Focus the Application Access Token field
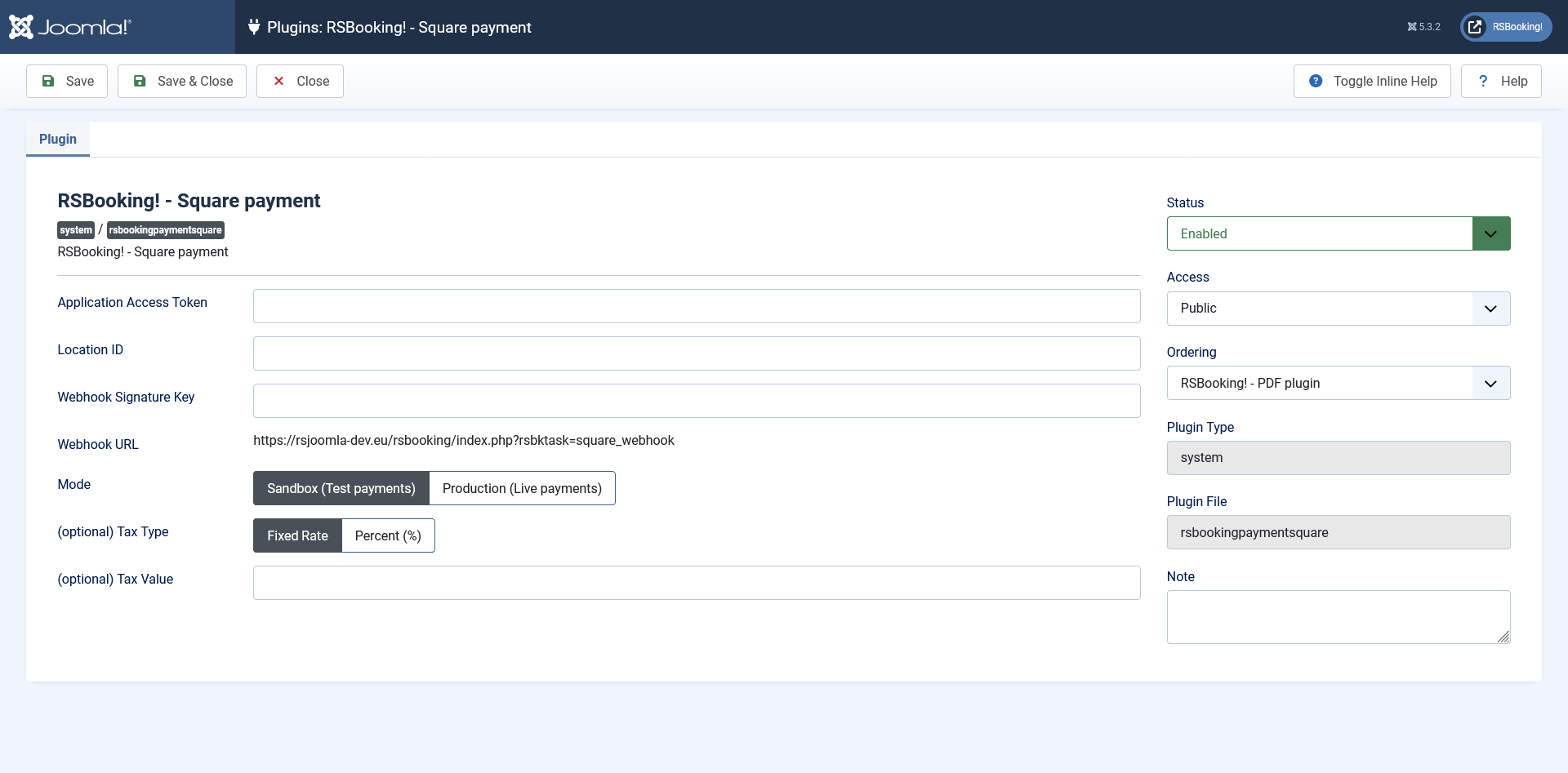The height and width of the screenshot is (773, 1568). coord(697,306)
